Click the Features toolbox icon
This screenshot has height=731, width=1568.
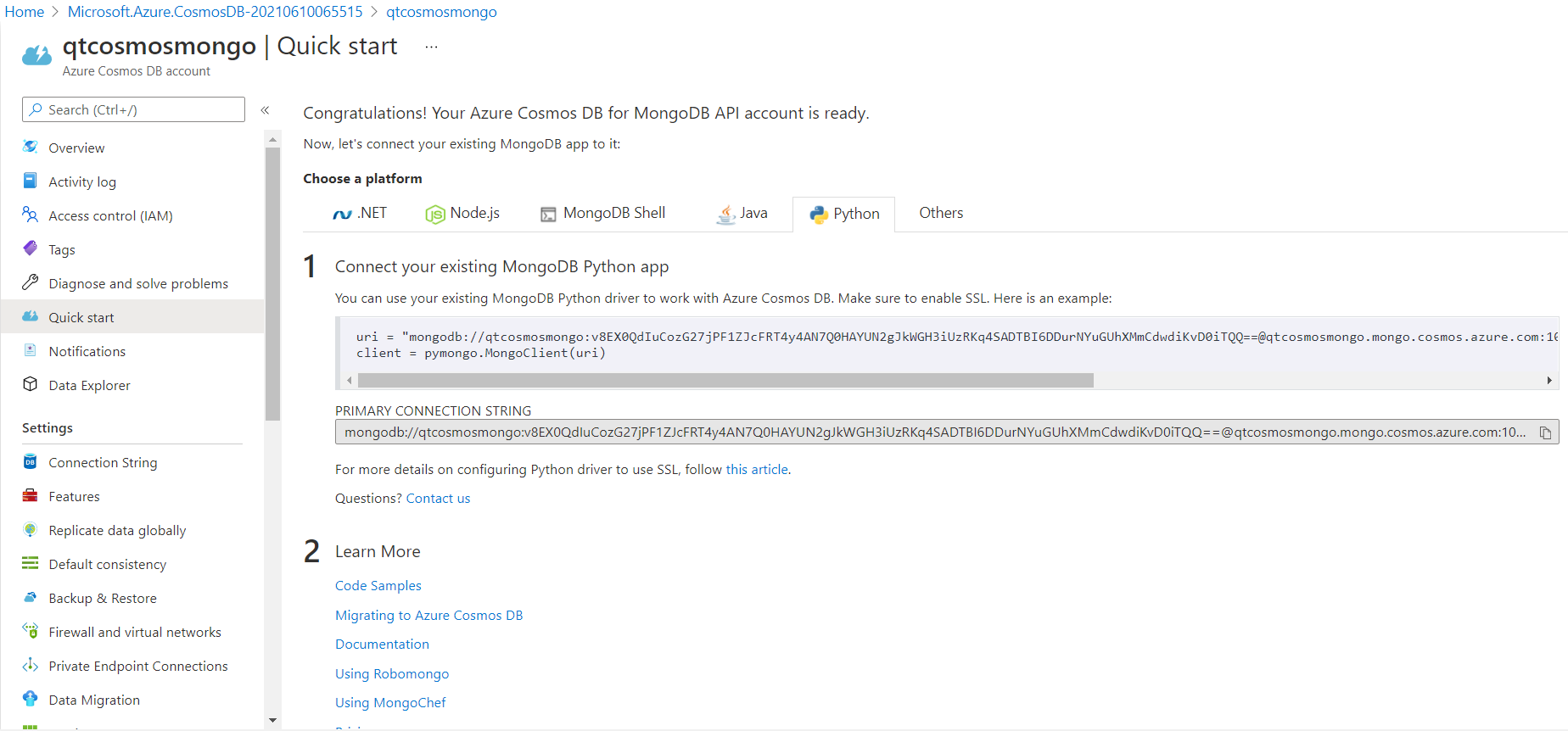point(31,495)
